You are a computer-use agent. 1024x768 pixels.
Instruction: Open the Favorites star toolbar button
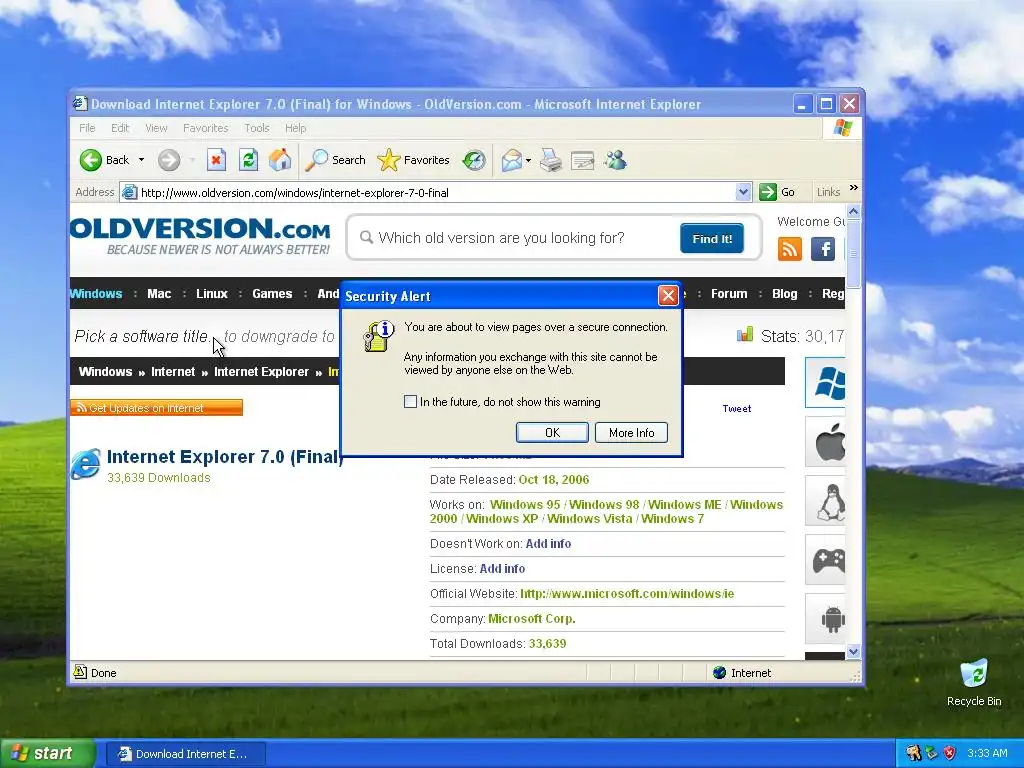pos(413,160)
